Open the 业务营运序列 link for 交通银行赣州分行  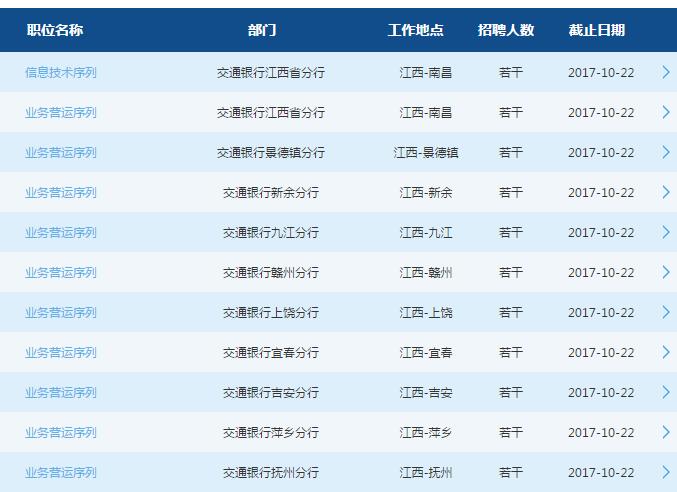pyautogui.click(x=61, y=273)
